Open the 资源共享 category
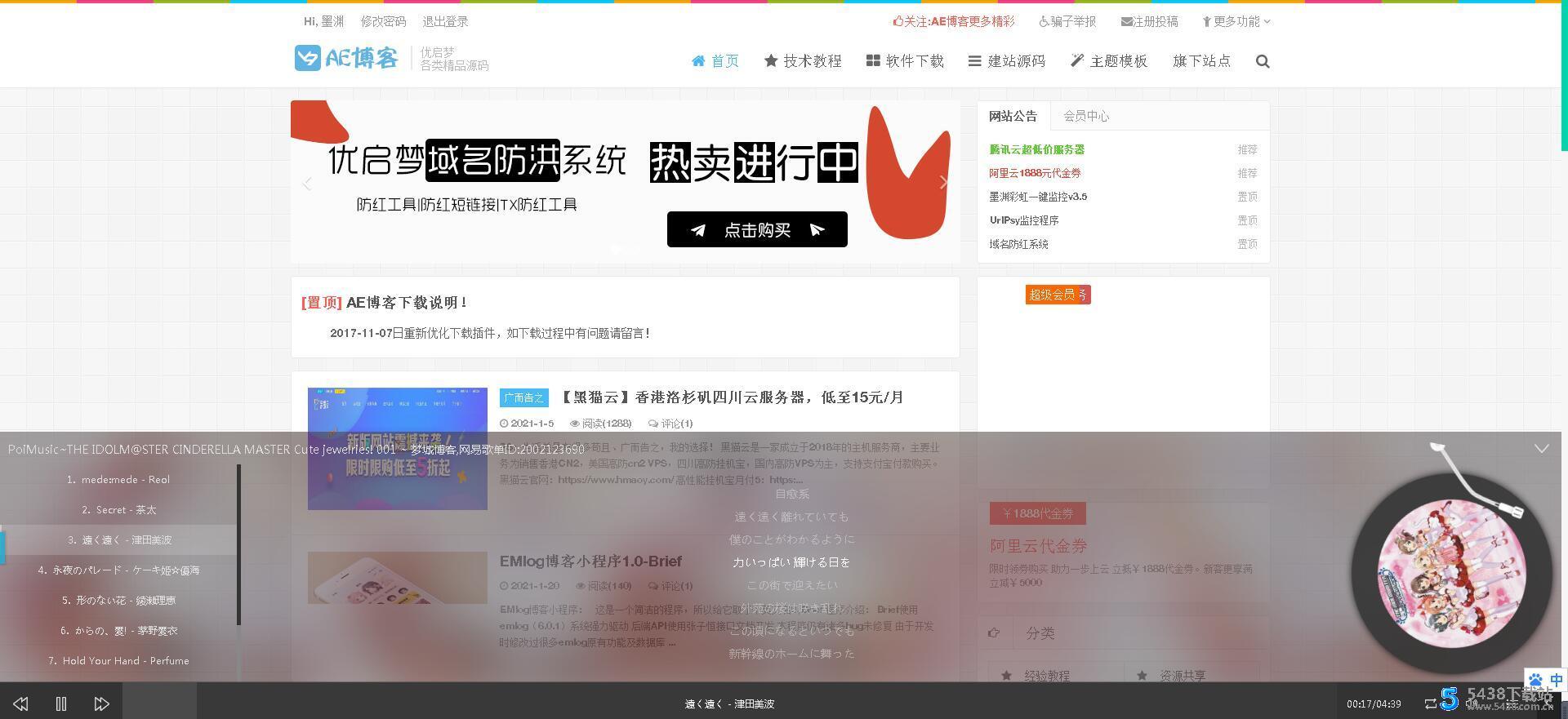The width and height of the screenshot is (1568, 719). click(x=1183, y=676)
